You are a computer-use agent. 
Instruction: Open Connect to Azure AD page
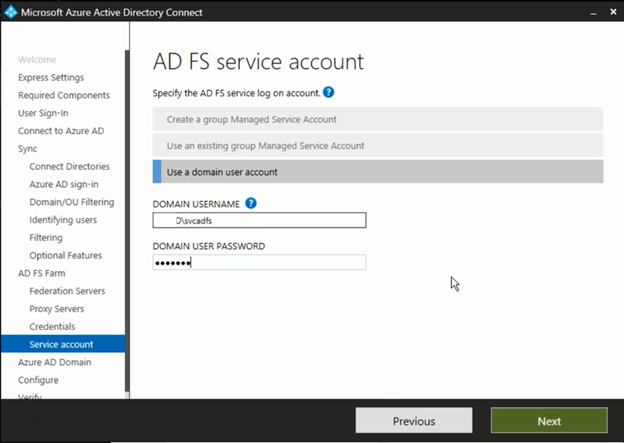(61, 131)
